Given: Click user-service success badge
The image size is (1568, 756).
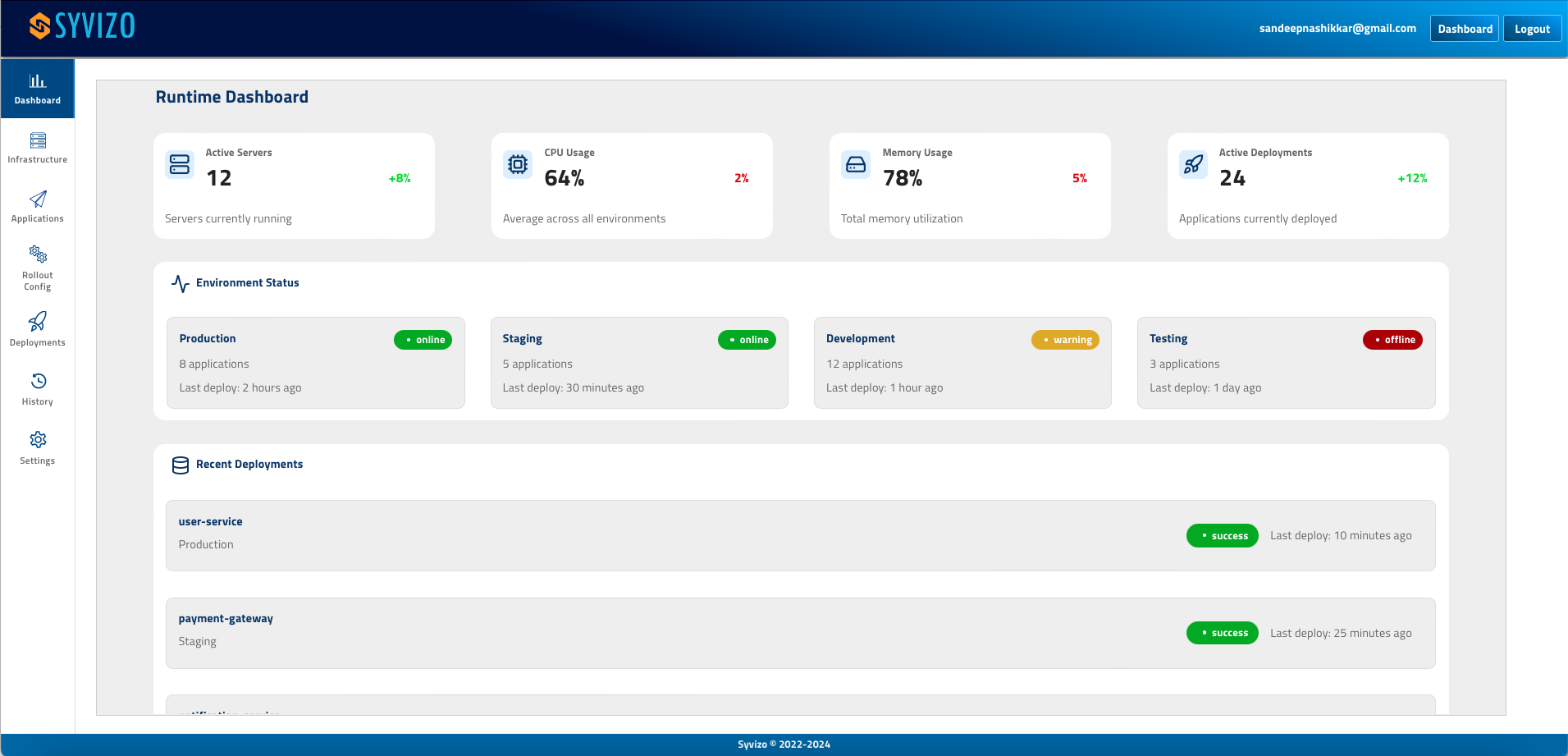Looking at the screenshot, I should (1222, 536).
